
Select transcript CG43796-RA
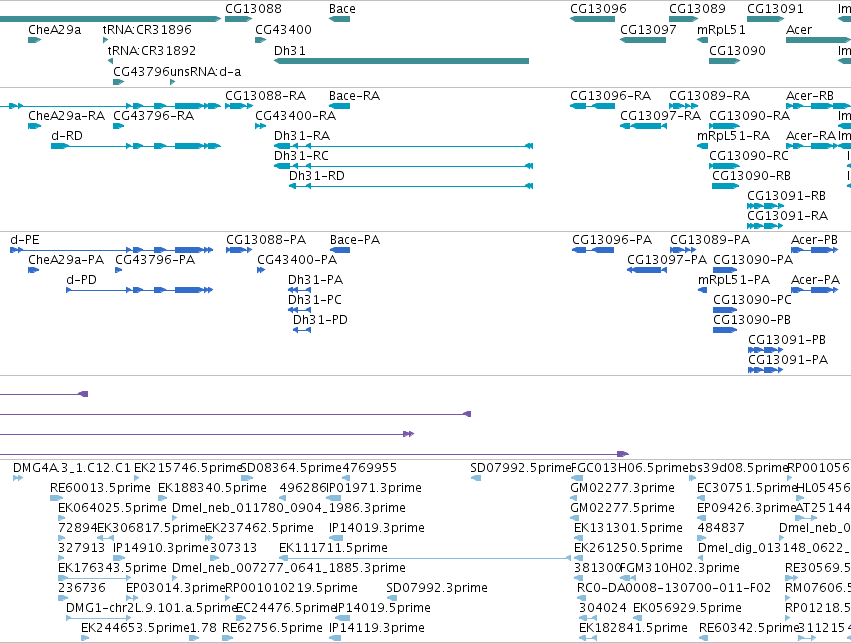click(x=153, y=116)
